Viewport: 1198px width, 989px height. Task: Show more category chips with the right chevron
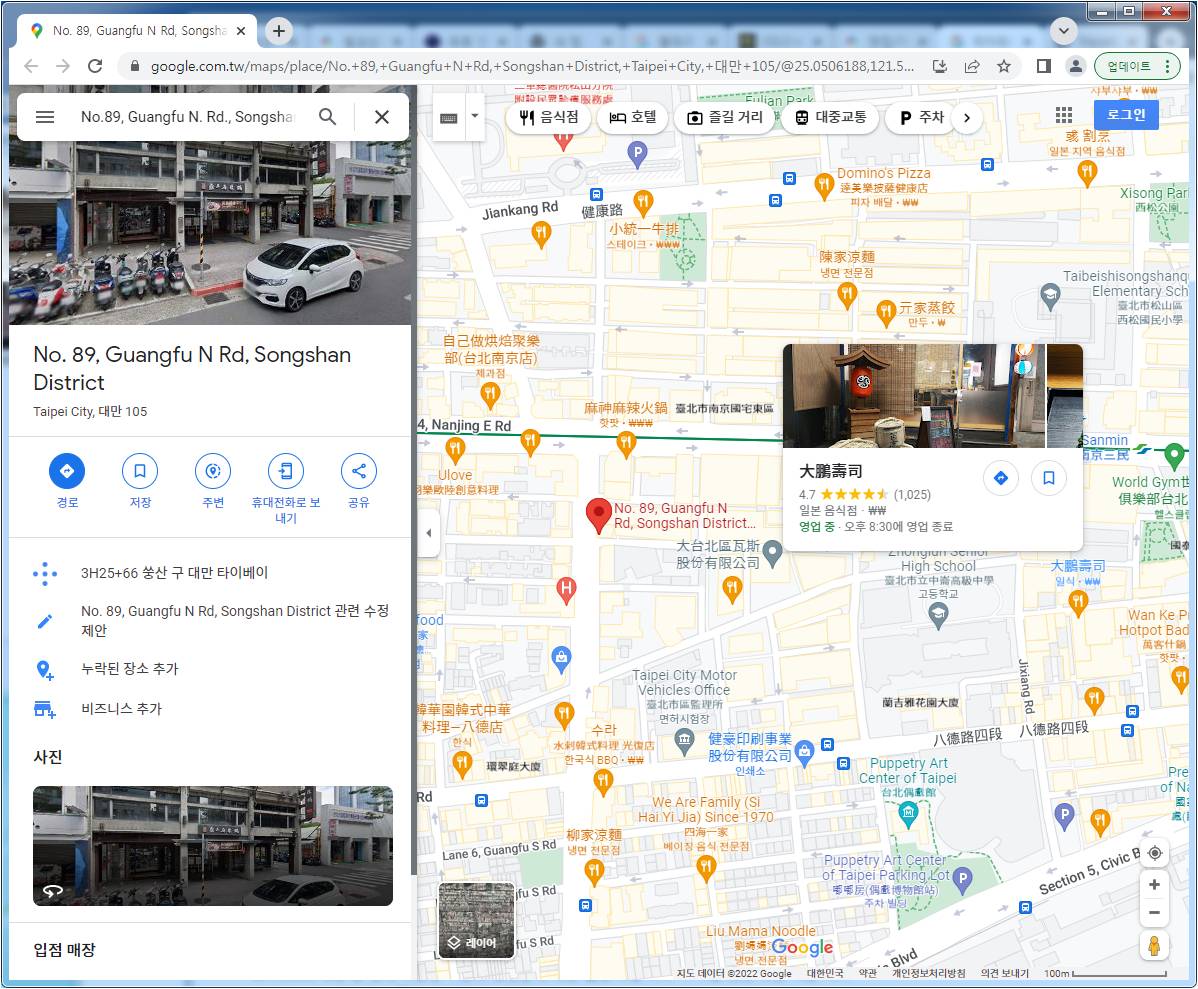[966, 118]
